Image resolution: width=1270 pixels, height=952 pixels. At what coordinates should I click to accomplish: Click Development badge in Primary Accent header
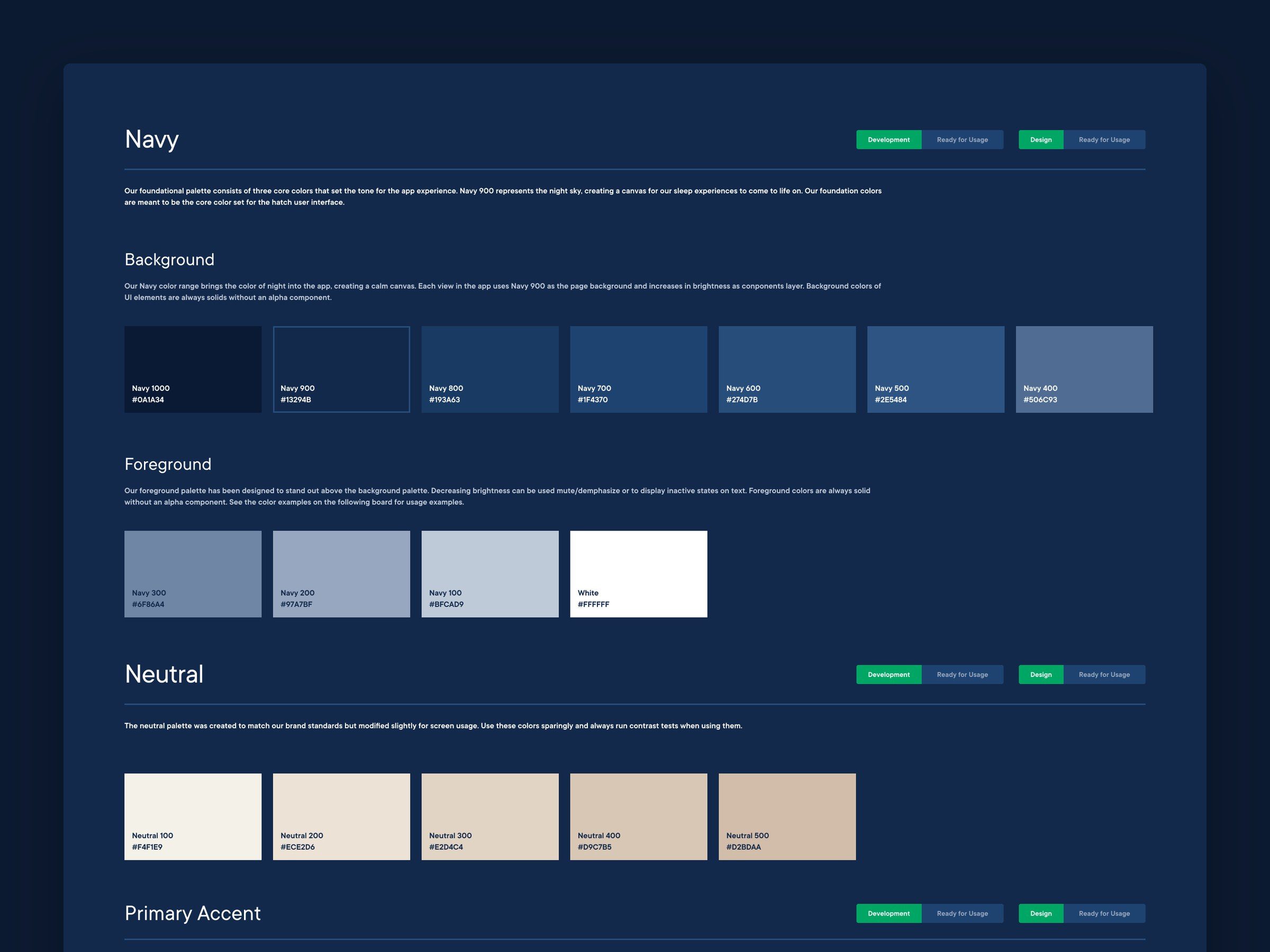pos(889,913)
